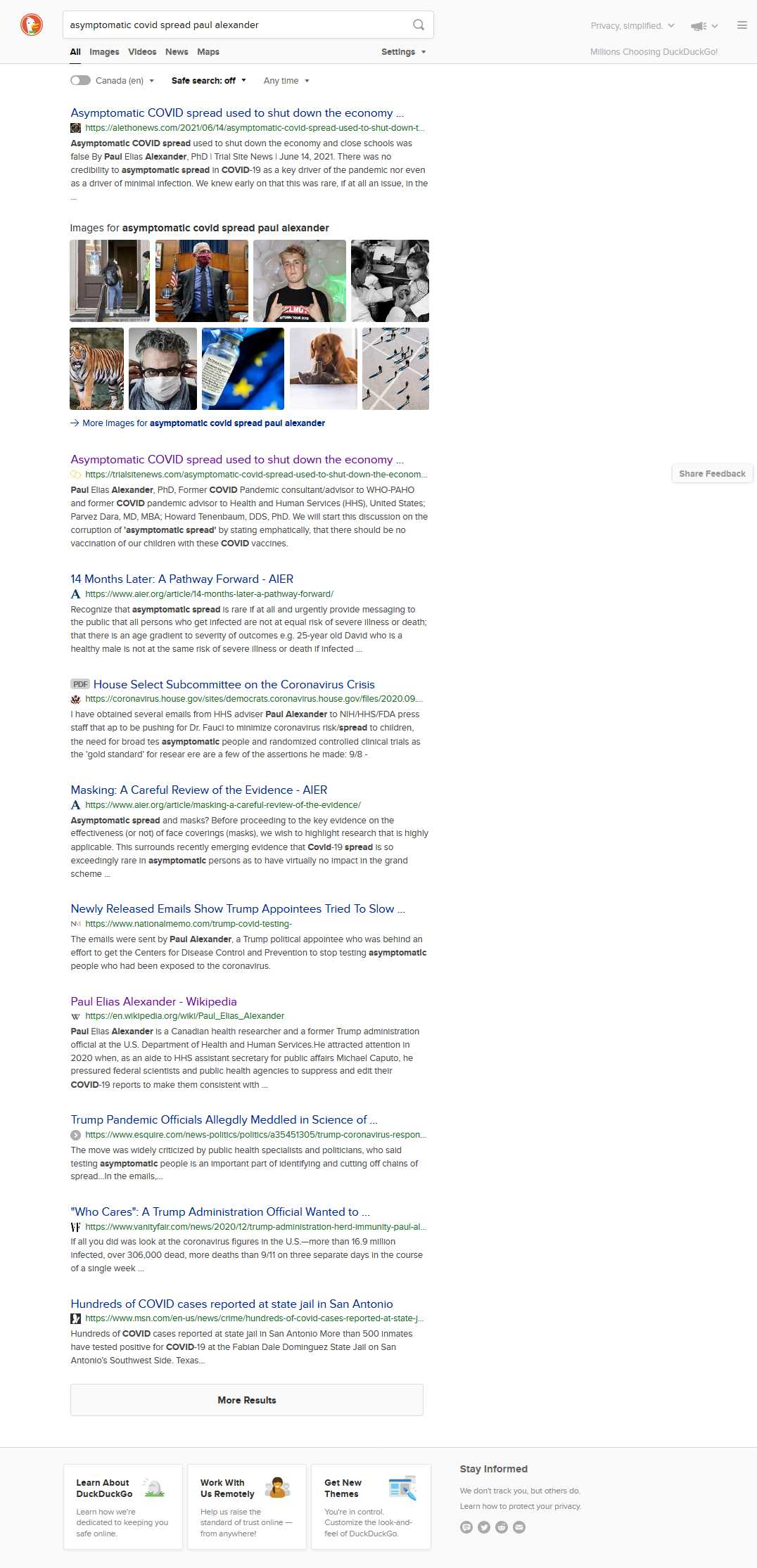Click the AIER favicon for 14 Months Later
The height and width of the screenshot is (1568, 757).
pos(75,594)
